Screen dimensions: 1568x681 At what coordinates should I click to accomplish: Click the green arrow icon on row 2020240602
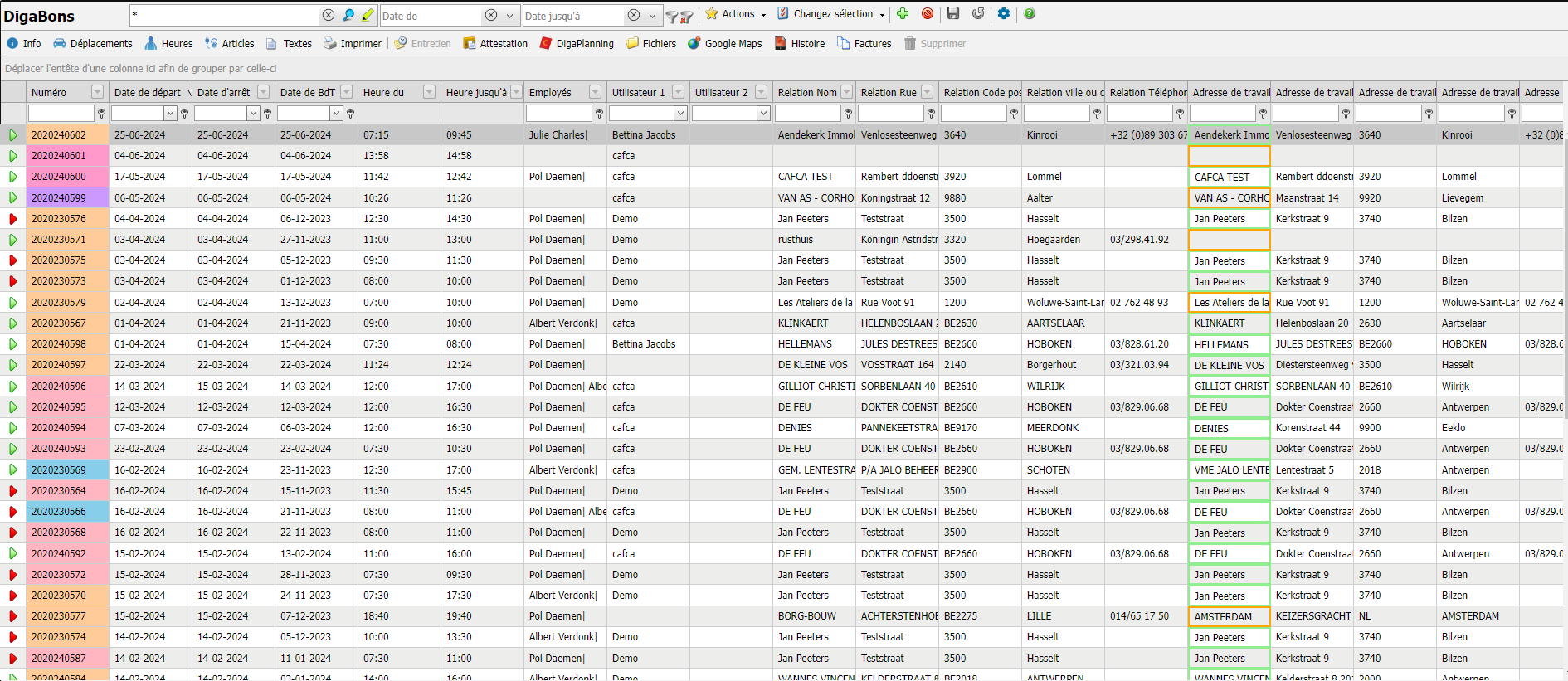[x=13, y=134]
